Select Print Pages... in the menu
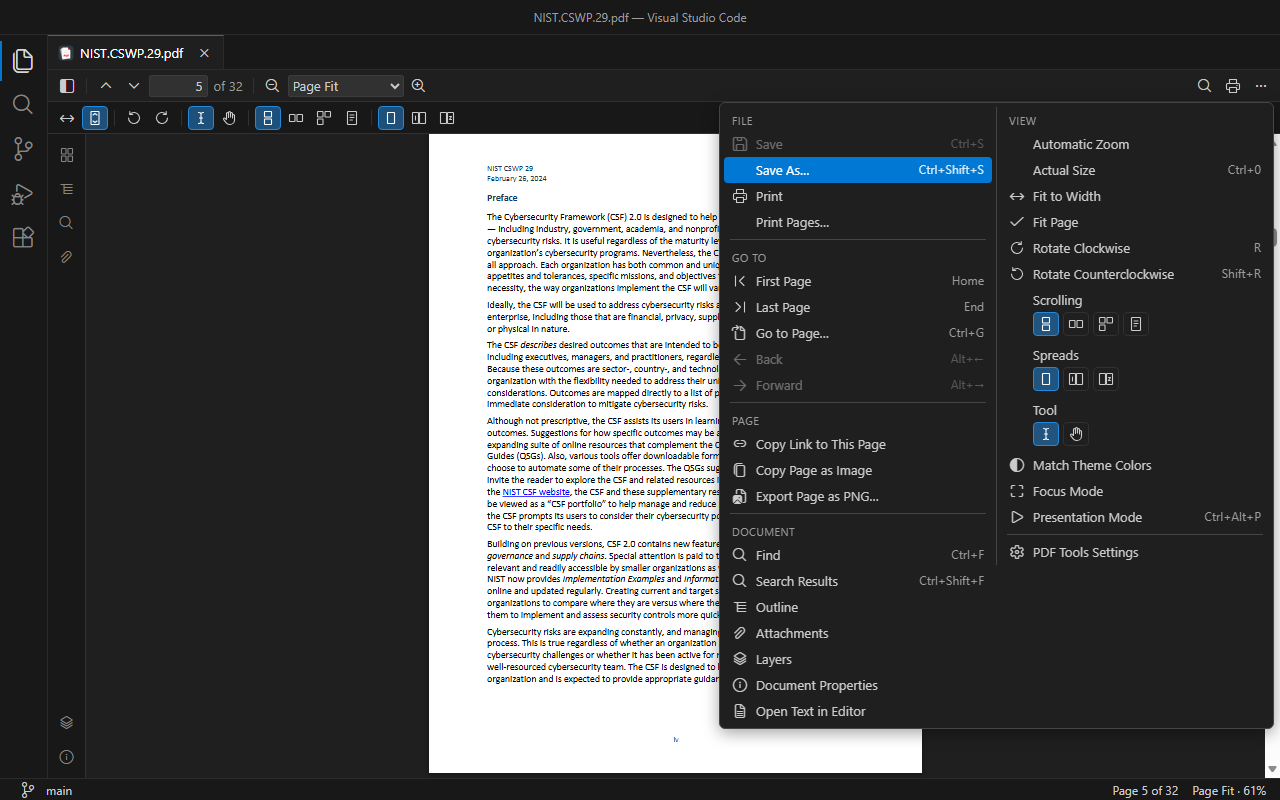This screenshot has width=1280, height=800. pyautogui.click(x=858, y=222)
